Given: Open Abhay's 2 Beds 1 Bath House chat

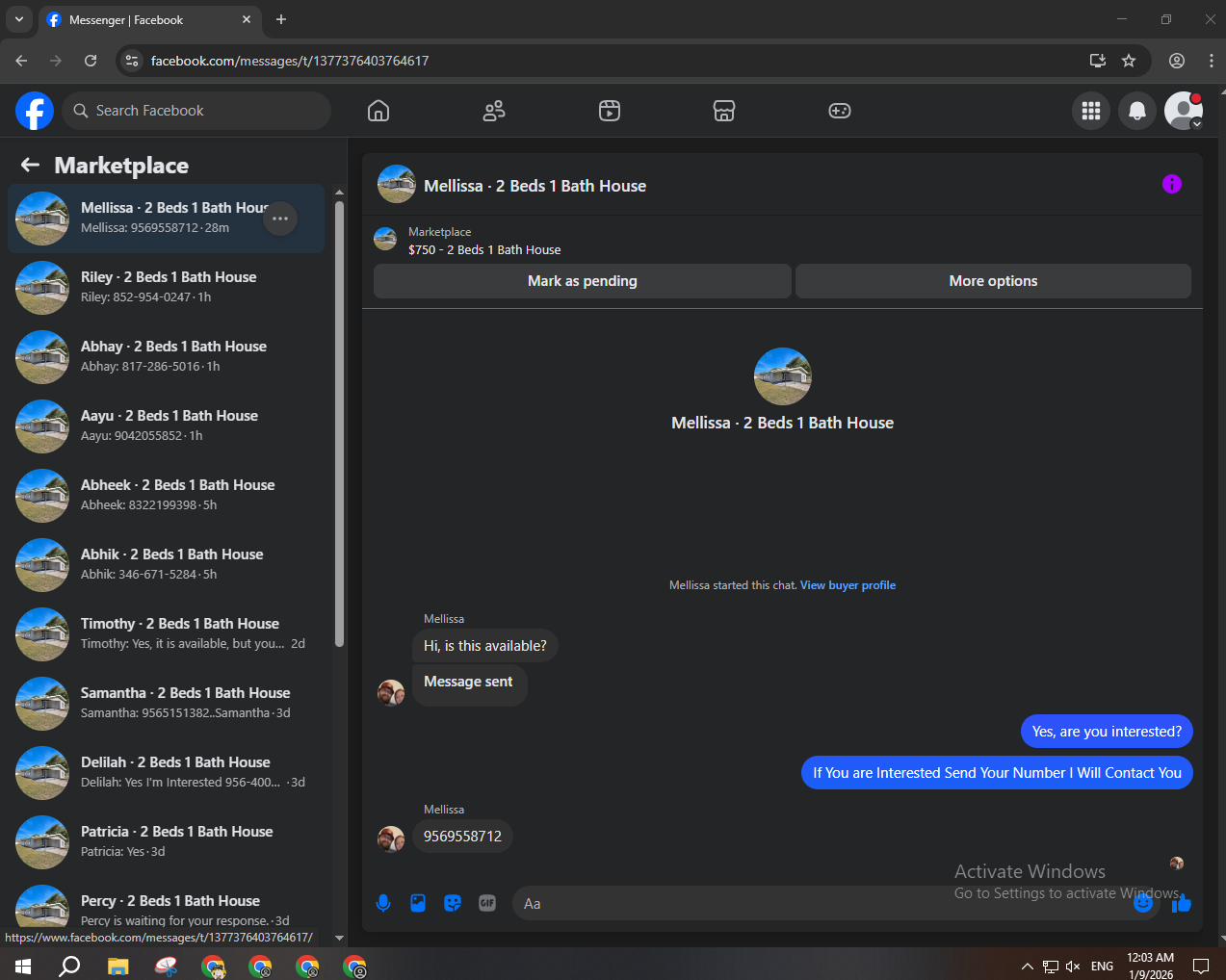Looking at the screenshot, I should point(166,357).
